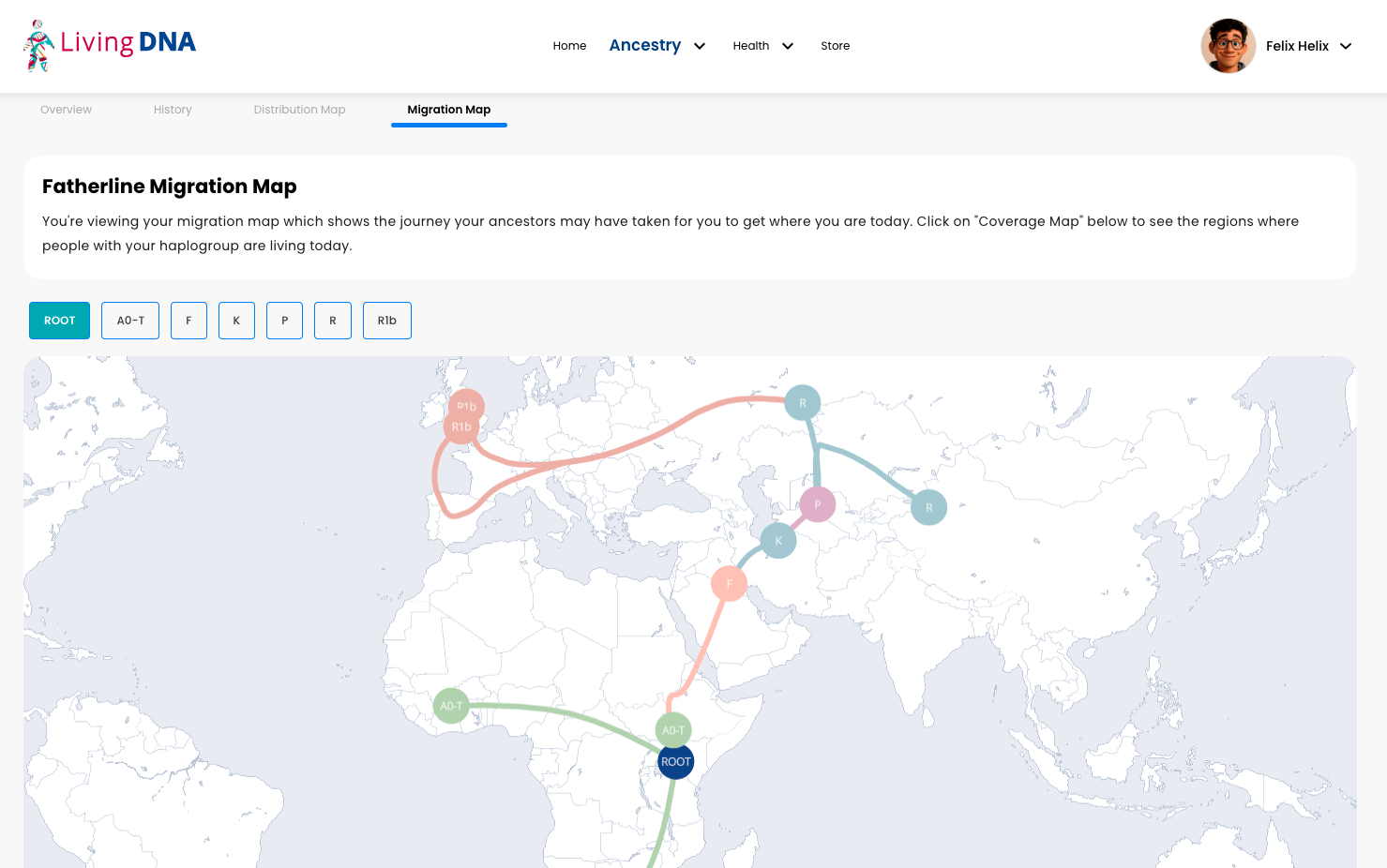Select the R haplogroup button
1387x868 pixels.
(x=333, y=321)
